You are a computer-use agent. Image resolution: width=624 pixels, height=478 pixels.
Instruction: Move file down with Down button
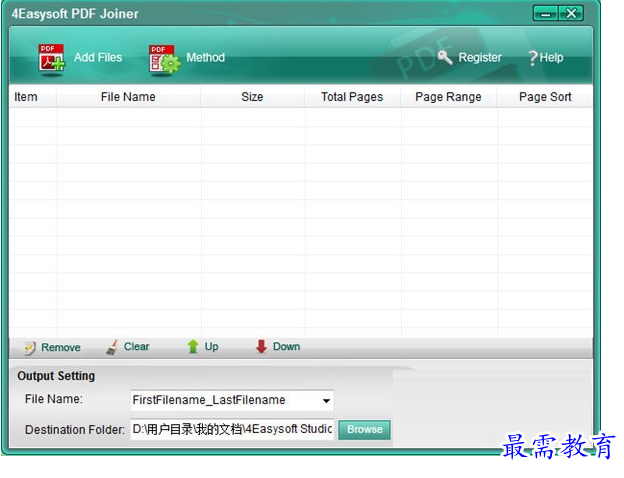pos(287,347)
